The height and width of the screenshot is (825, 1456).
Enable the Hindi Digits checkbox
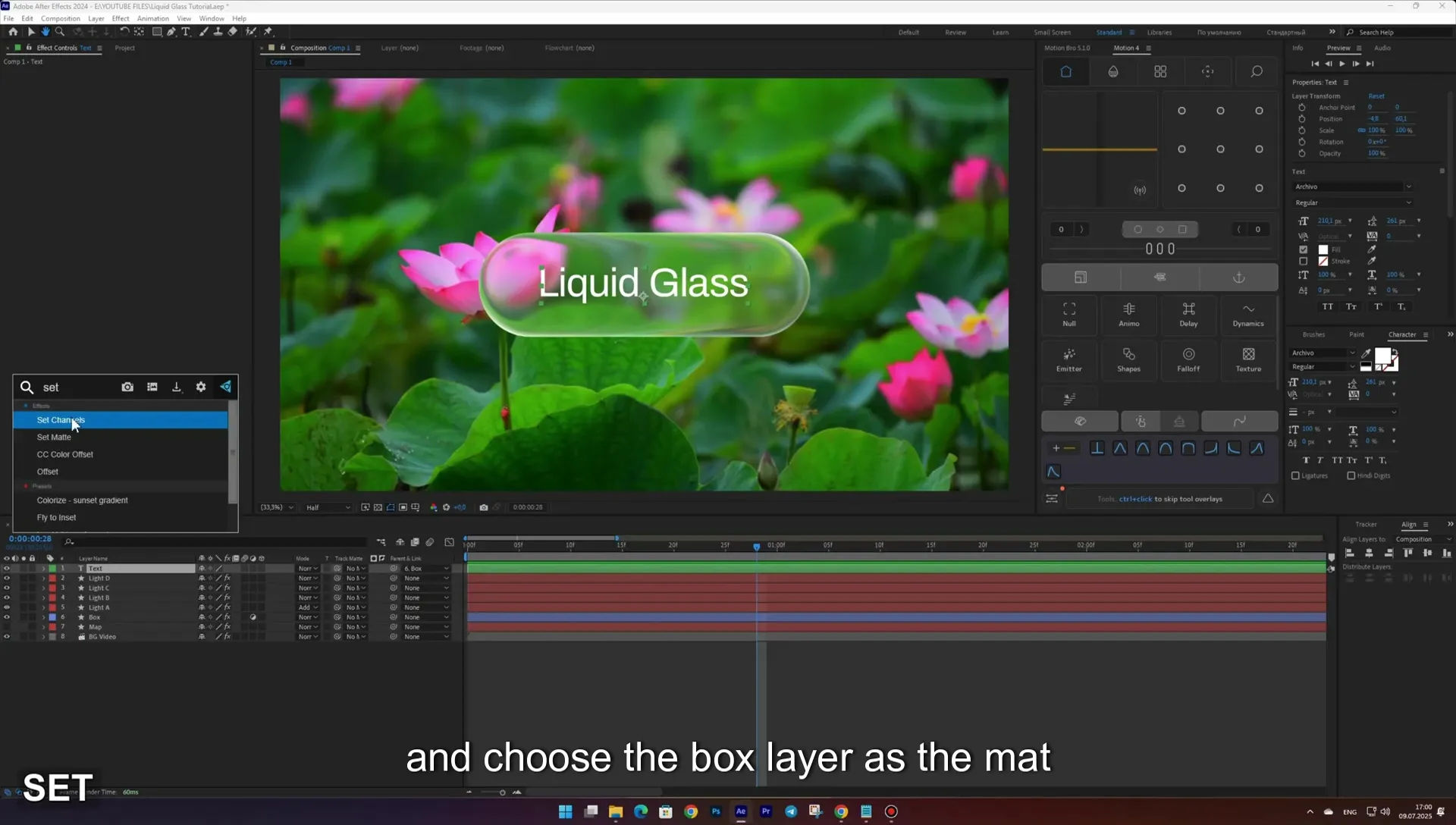1351,476
